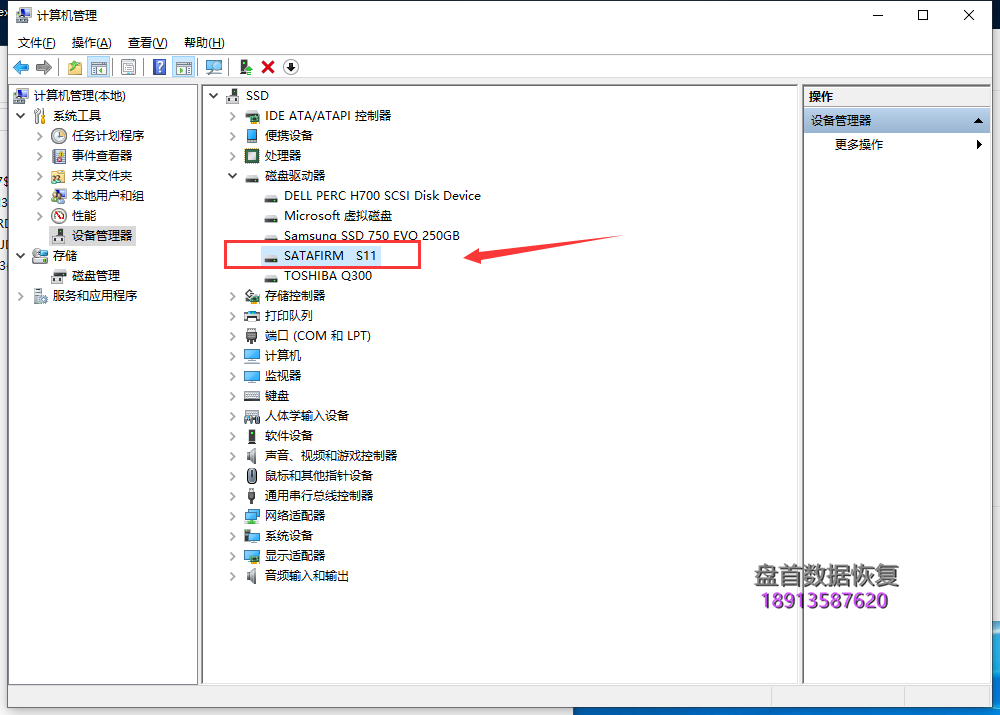This screenshot has height=715, width=1000.
Task: Click the 声音、视频和游戏控制器 speaker icon
Action: click(252, 456)
